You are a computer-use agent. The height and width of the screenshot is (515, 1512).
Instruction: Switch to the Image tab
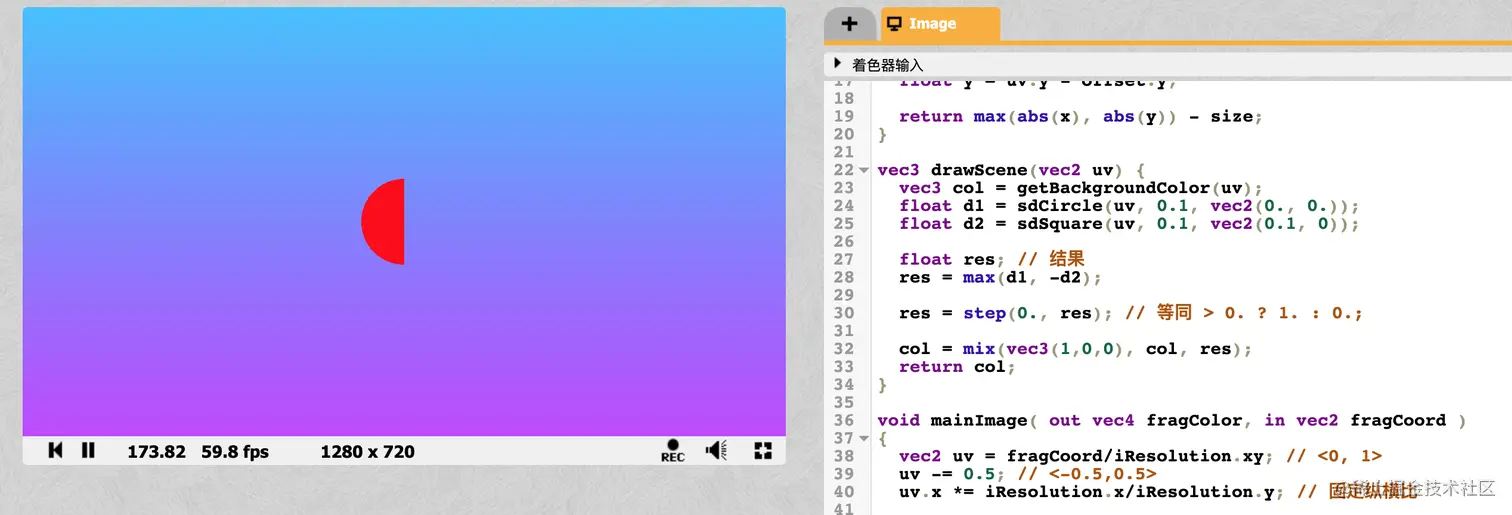tap(939, 24)
